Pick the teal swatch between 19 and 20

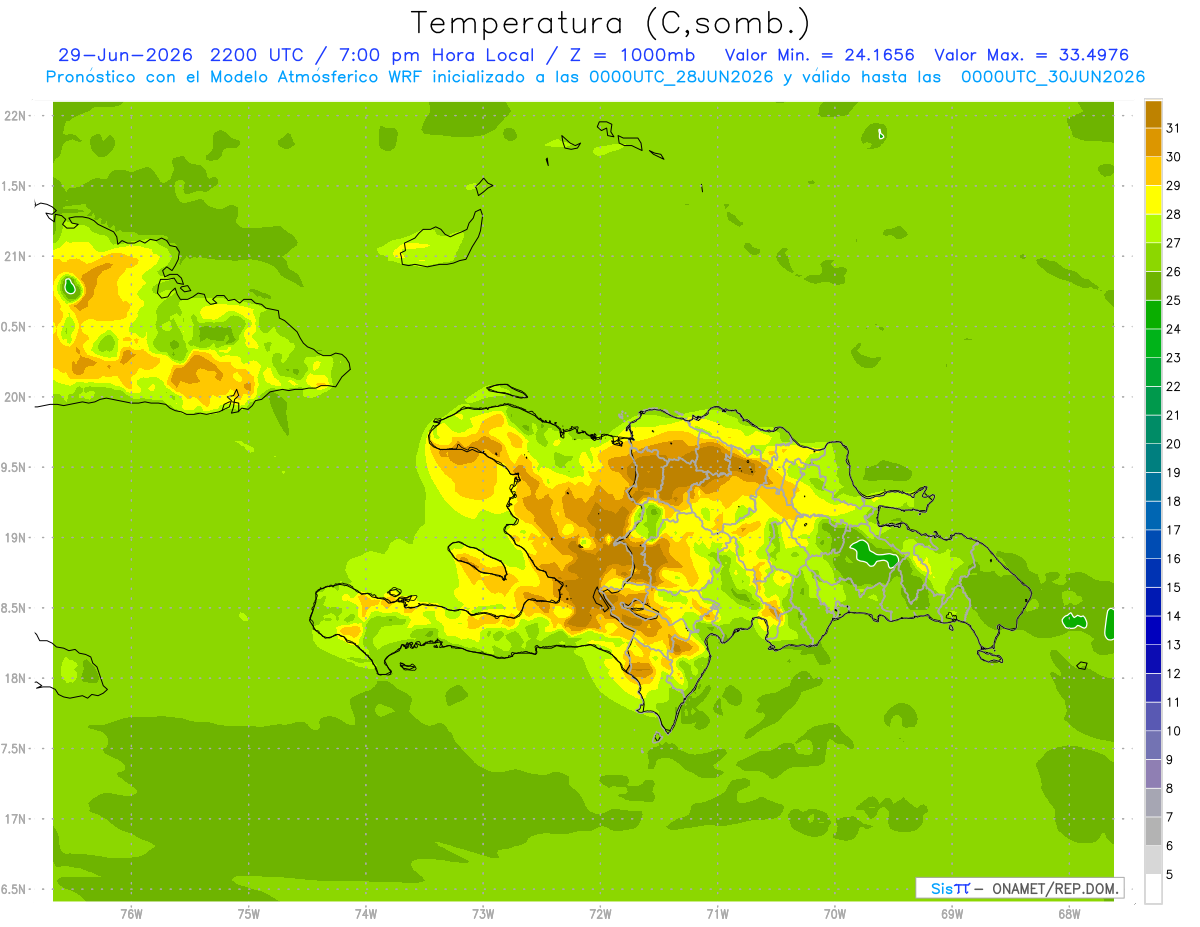pyautogui.click(x=1153, y=458)
